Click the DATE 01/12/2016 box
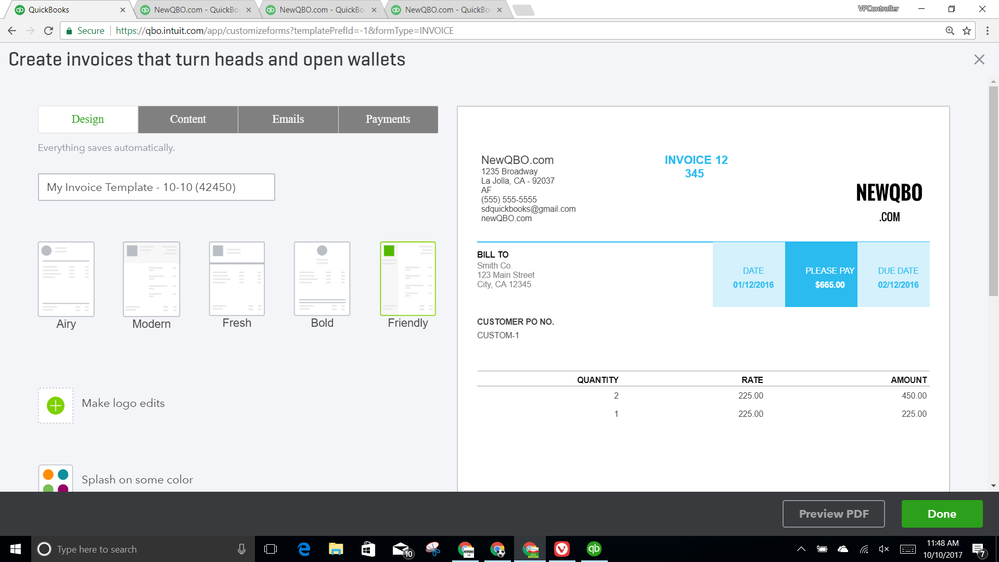The height and width of the screenshot is (562, 999). pos(749,275)
